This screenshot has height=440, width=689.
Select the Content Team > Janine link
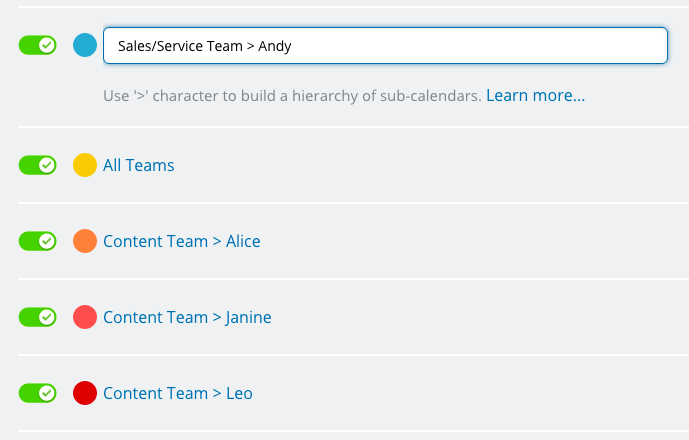187,317
